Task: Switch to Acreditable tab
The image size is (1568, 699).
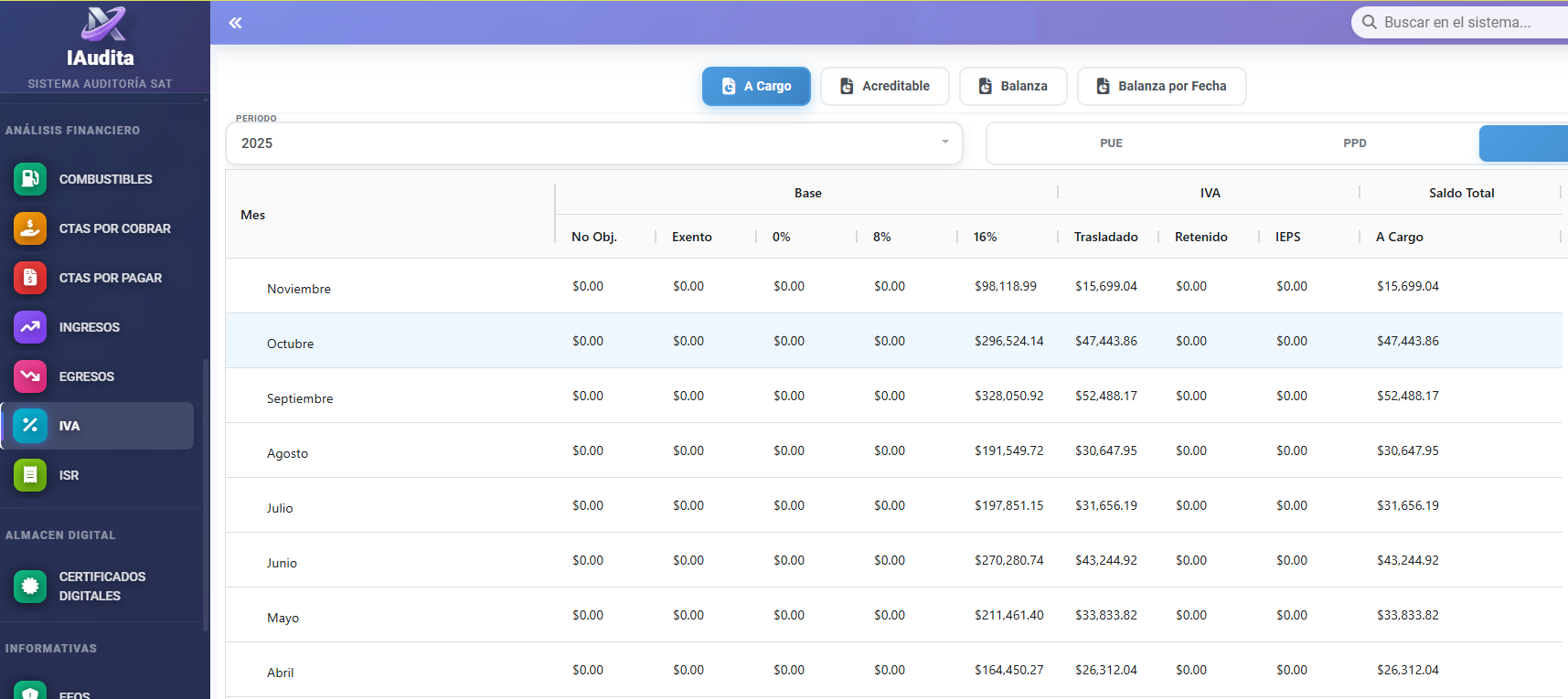Action: point(884,86)
